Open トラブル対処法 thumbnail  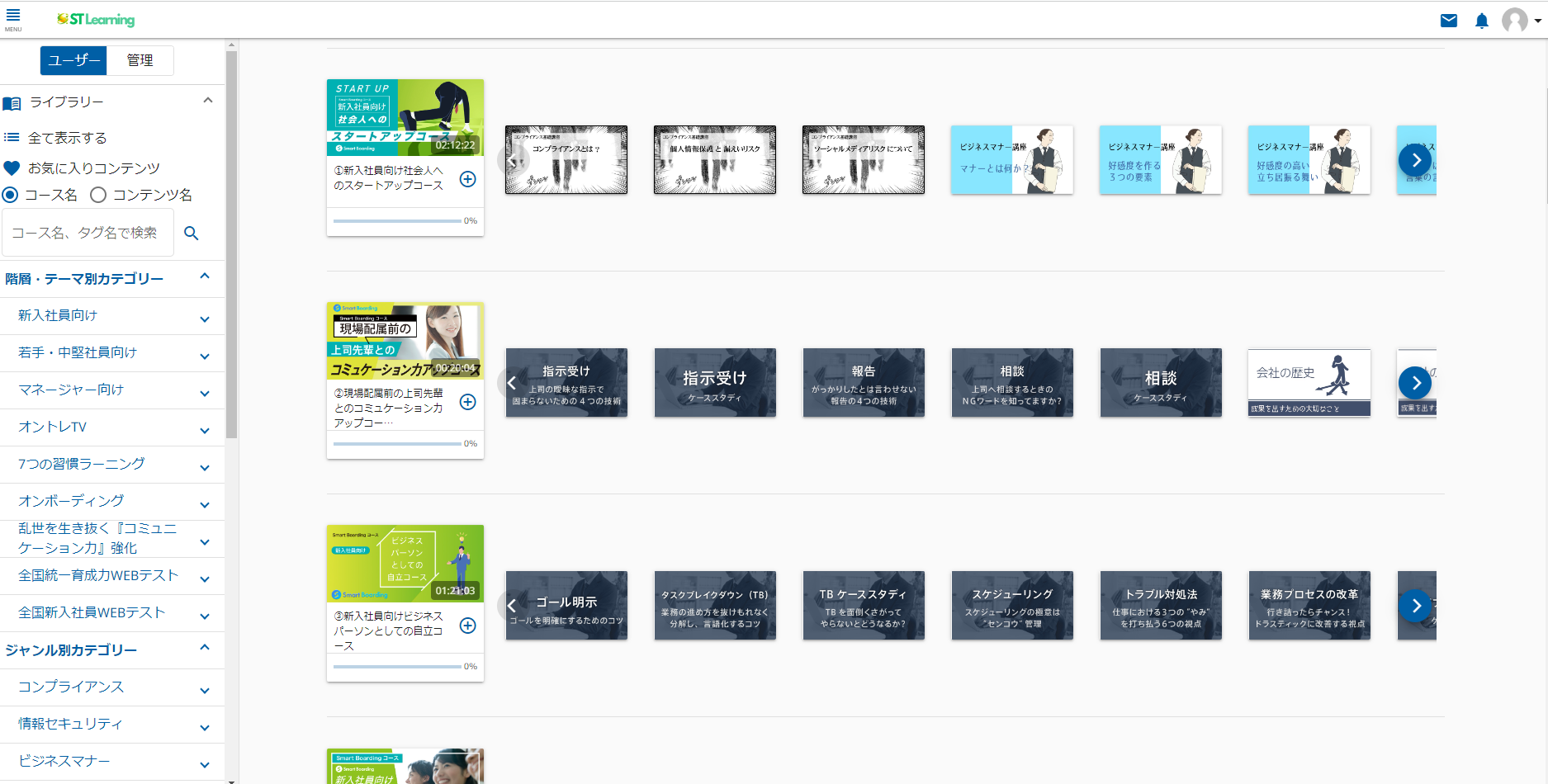[1161, 606]
